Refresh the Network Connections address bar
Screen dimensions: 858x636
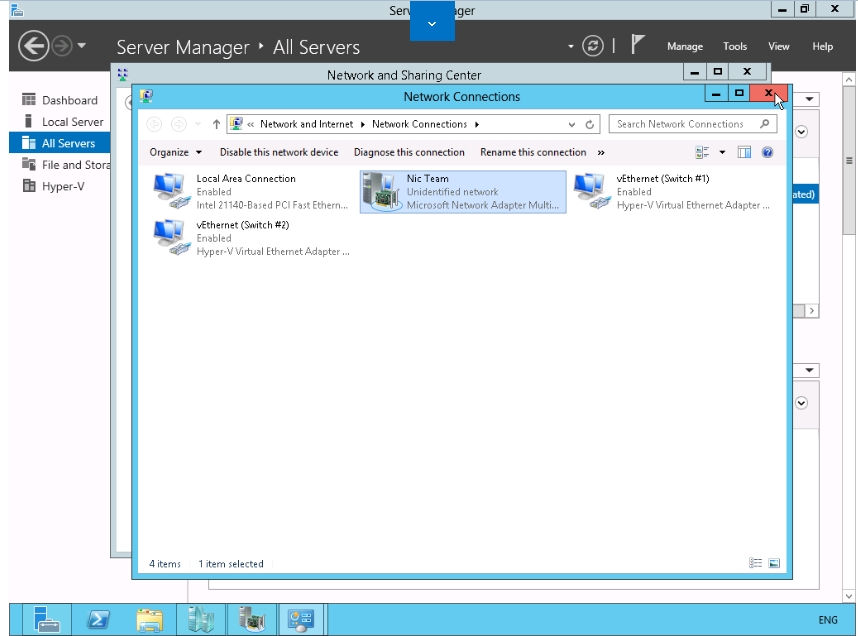click(589, 124)
